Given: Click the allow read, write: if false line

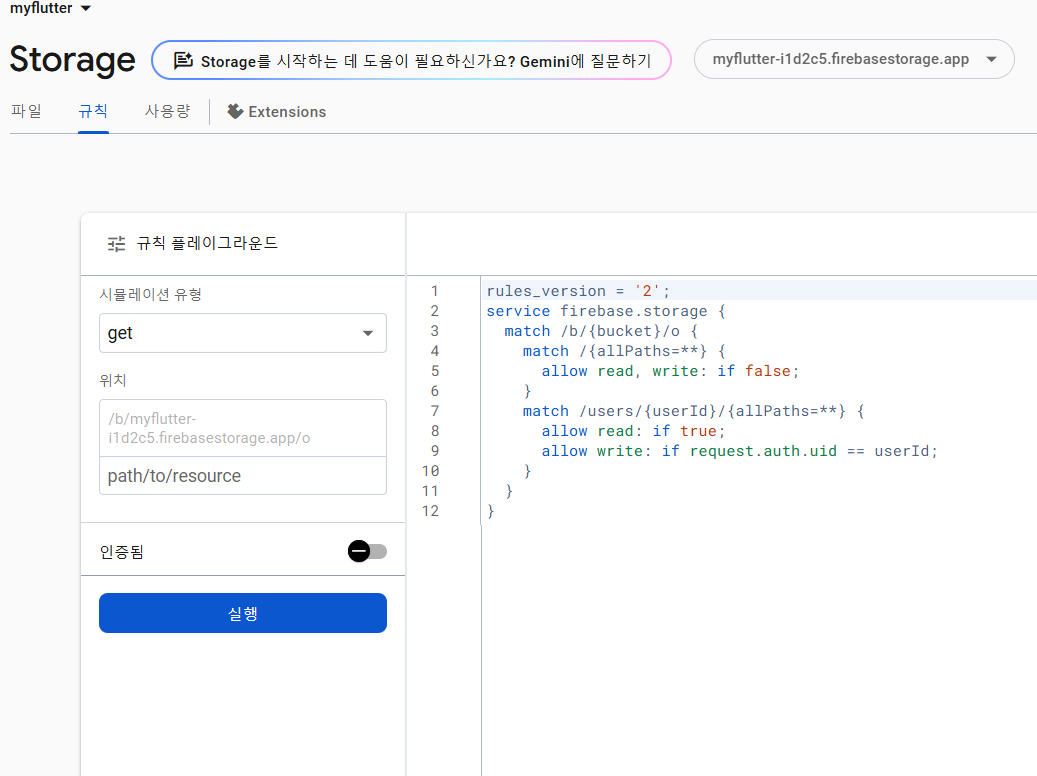Looking at the screenshot, I should point(670,371).
